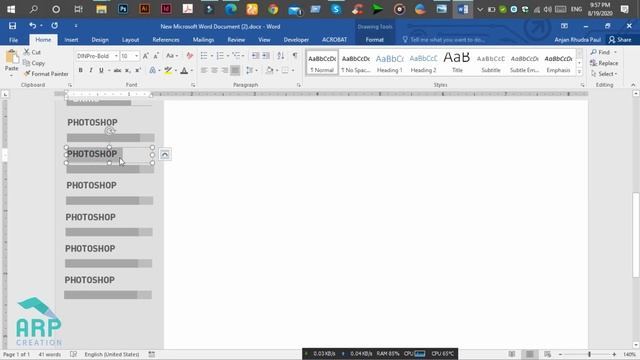This screenshot has width=640, height=360.
Task: Open Find in the Editing group
Action: tap(600, 52)
